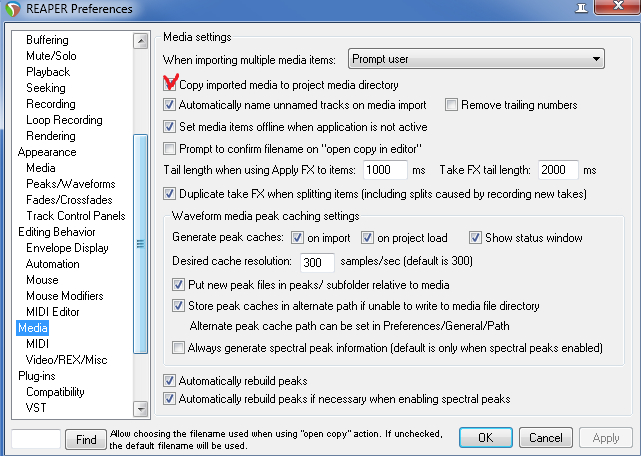Select Mute/Solo in the preferences tree
Viewport: 641px width, 456px height.
(51, 56)
